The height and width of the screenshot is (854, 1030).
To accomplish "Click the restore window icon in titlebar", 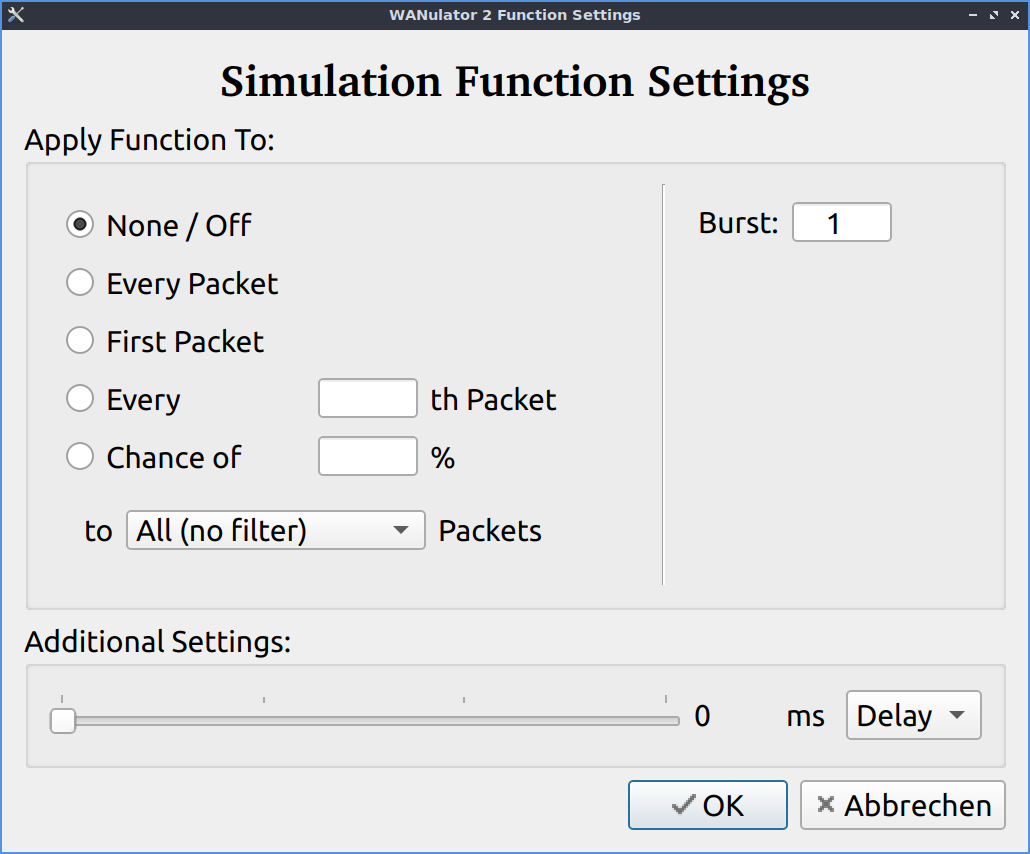I will [x=993, y=15].
